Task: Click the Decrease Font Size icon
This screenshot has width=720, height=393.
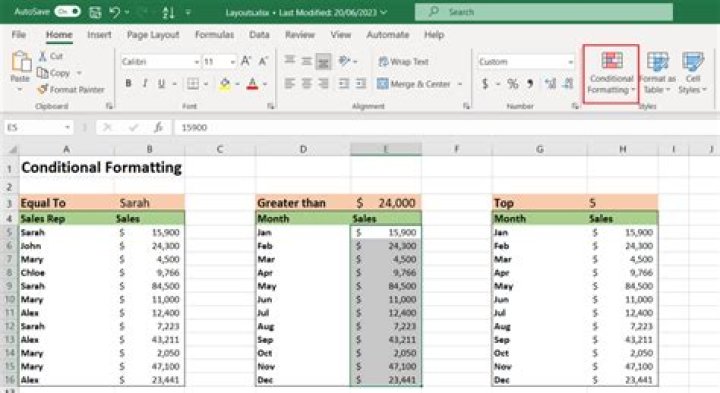Action: tap(264, 61)
